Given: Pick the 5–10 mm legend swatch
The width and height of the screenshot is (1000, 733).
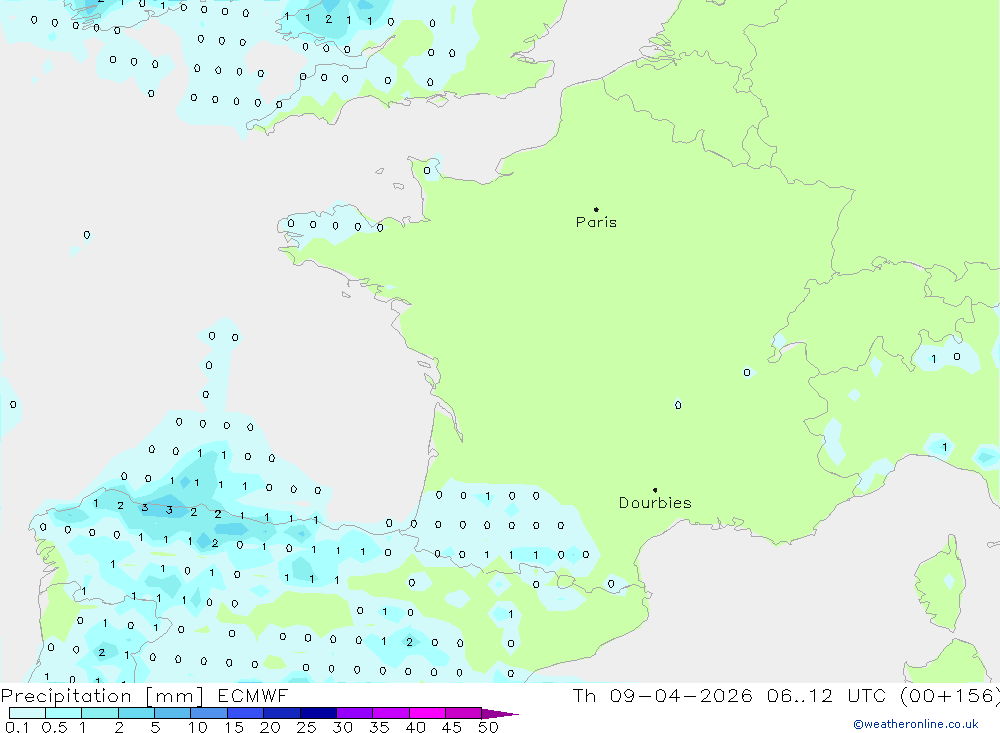Looking at the screenshot, I should point(173,713).
